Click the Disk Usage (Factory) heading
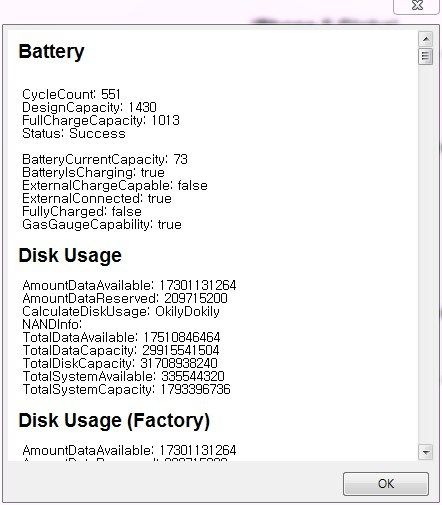Screen dimensions: 442x505 (114, 420)
